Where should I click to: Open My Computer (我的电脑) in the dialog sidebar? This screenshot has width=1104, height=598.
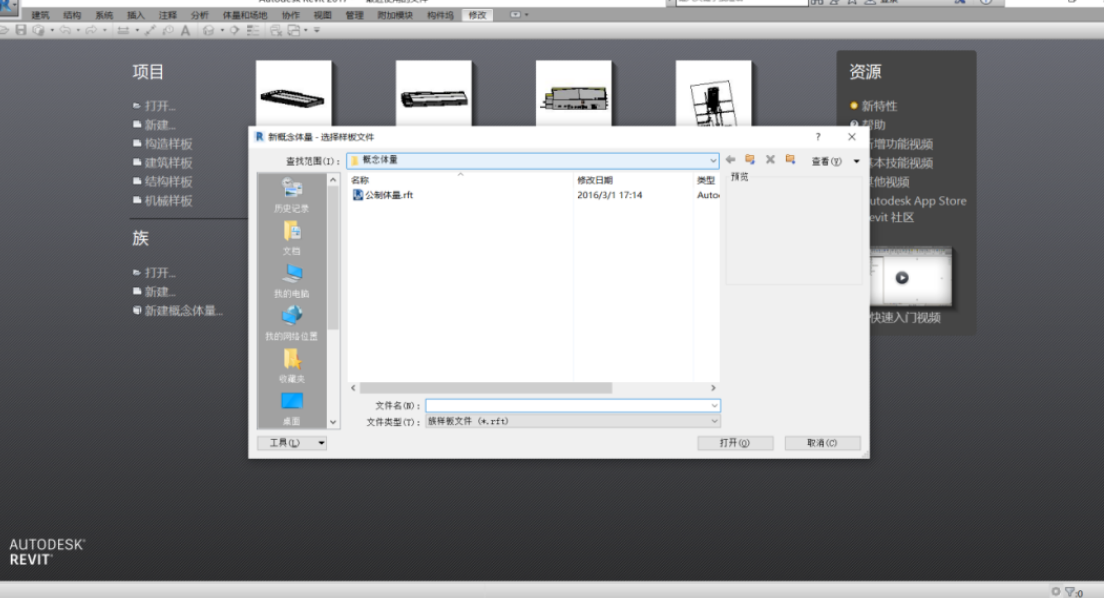pyautogui.click(x=291, y=280)
